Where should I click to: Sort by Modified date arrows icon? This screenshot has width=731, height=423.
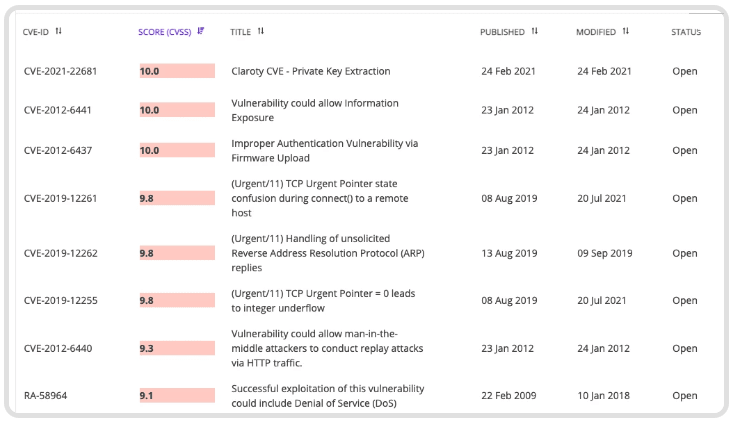[626, 31]
